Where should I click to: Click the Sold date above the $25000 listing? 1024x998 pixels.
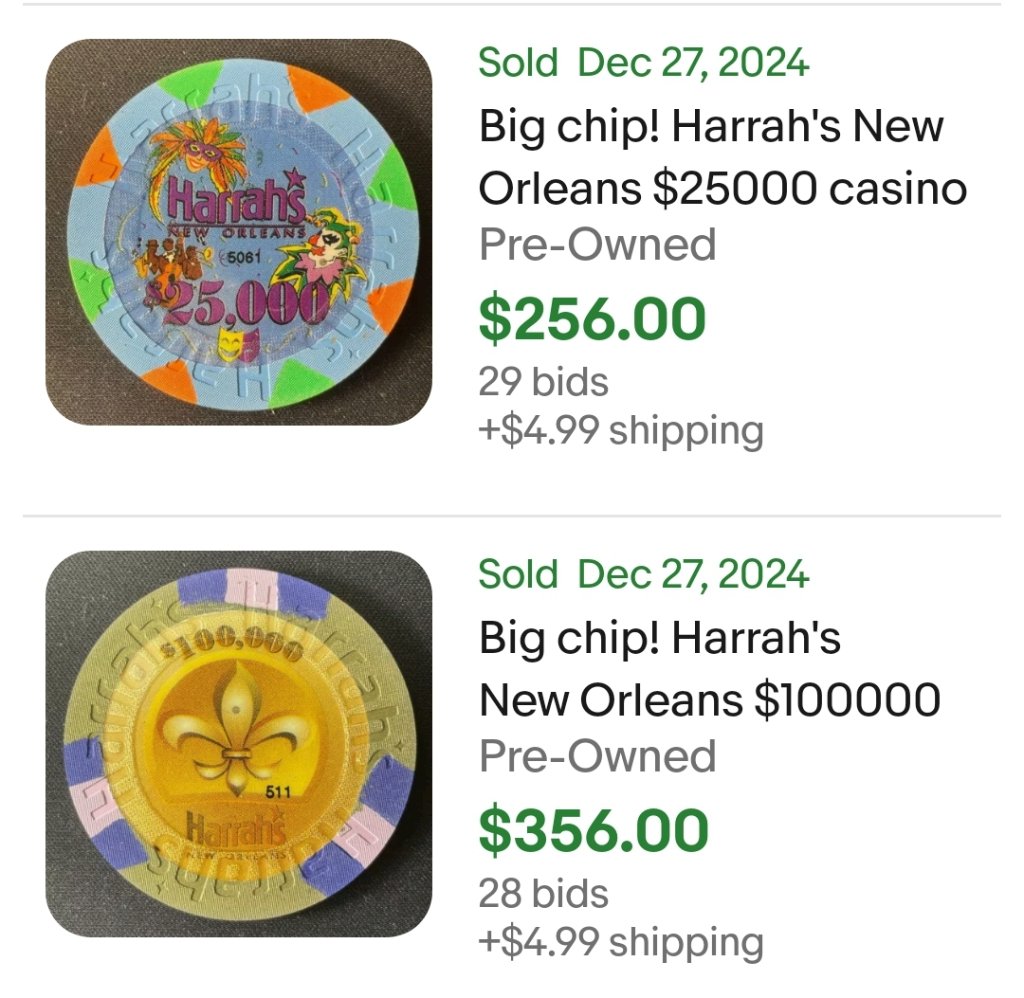pos(643,63)
